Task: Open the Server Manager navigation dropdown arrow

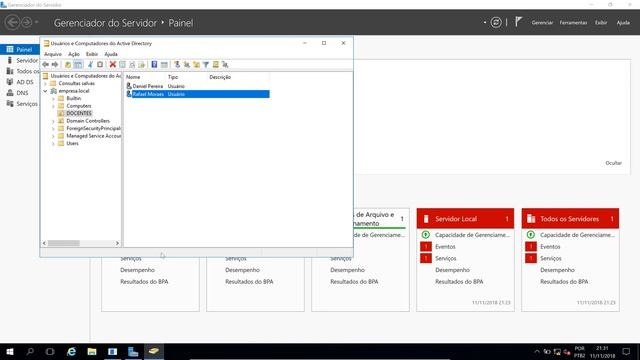Action: click(37, 22)
